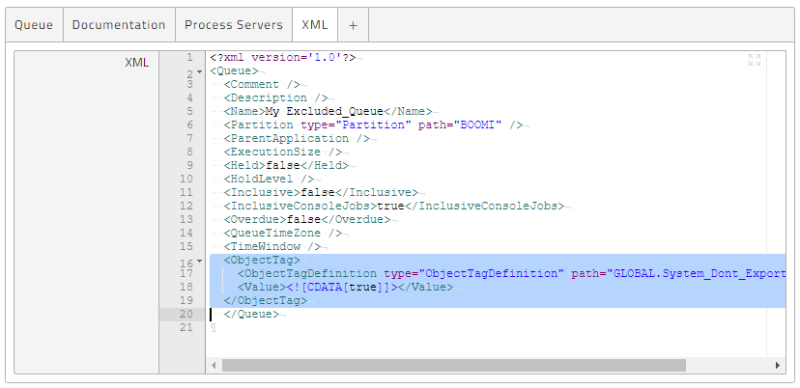Click the Description tag on line 4
Screen dimensions: 800x388
(x=276, y=98)
